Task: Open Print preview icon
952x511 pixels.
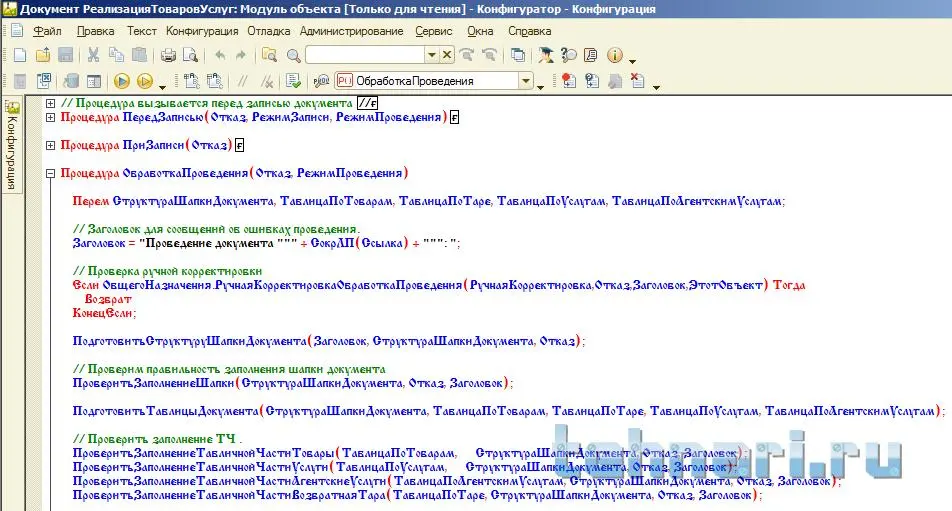Action: (x=191, y=55)
